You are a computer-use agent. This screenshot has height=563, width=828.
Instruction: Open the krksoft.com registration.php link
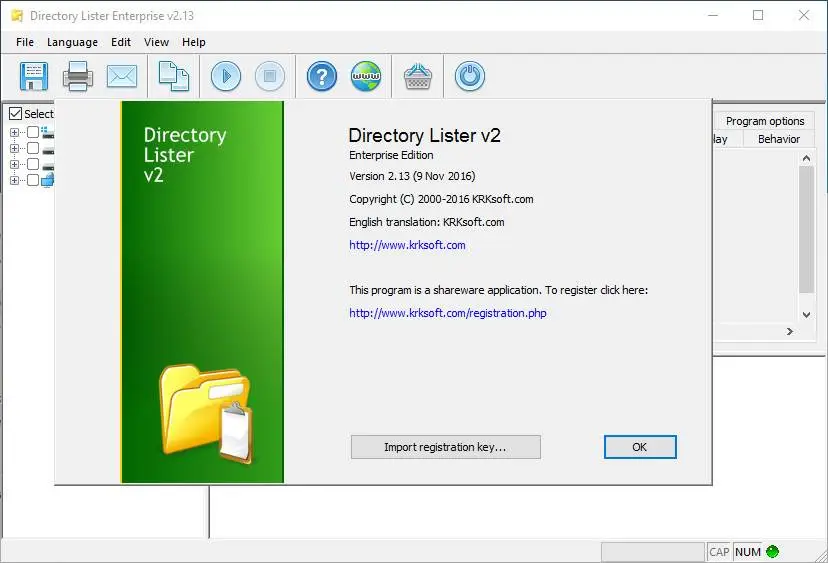[x=448, y=313]
